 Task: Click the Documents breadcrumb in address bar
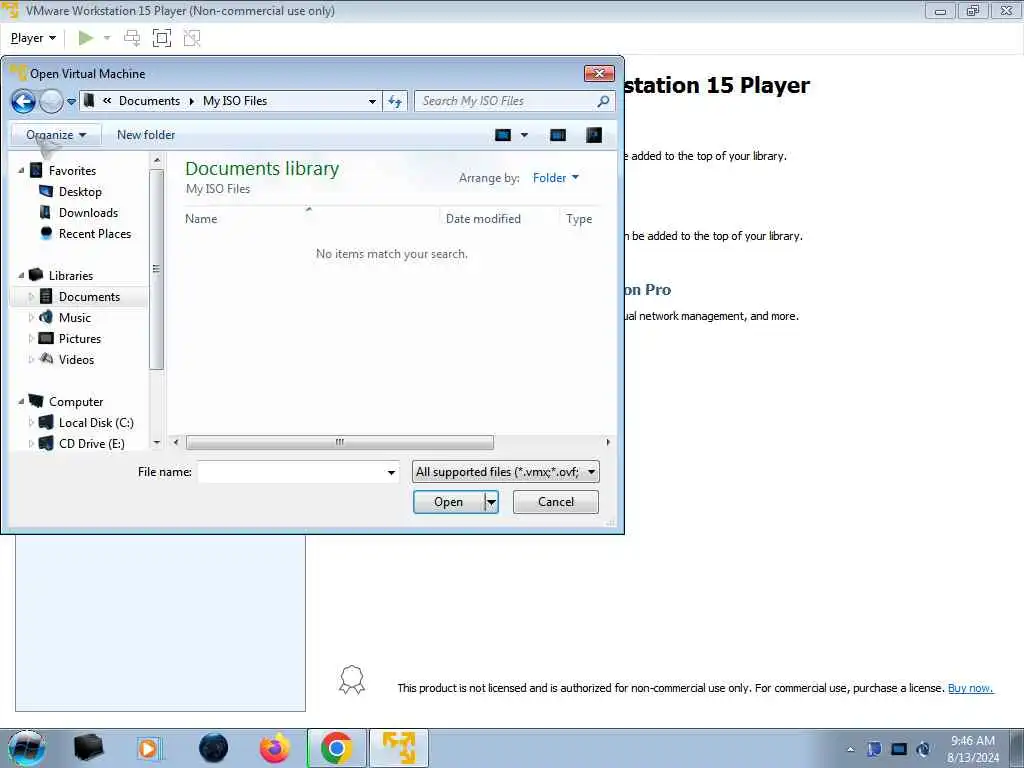tap(149, 101)
